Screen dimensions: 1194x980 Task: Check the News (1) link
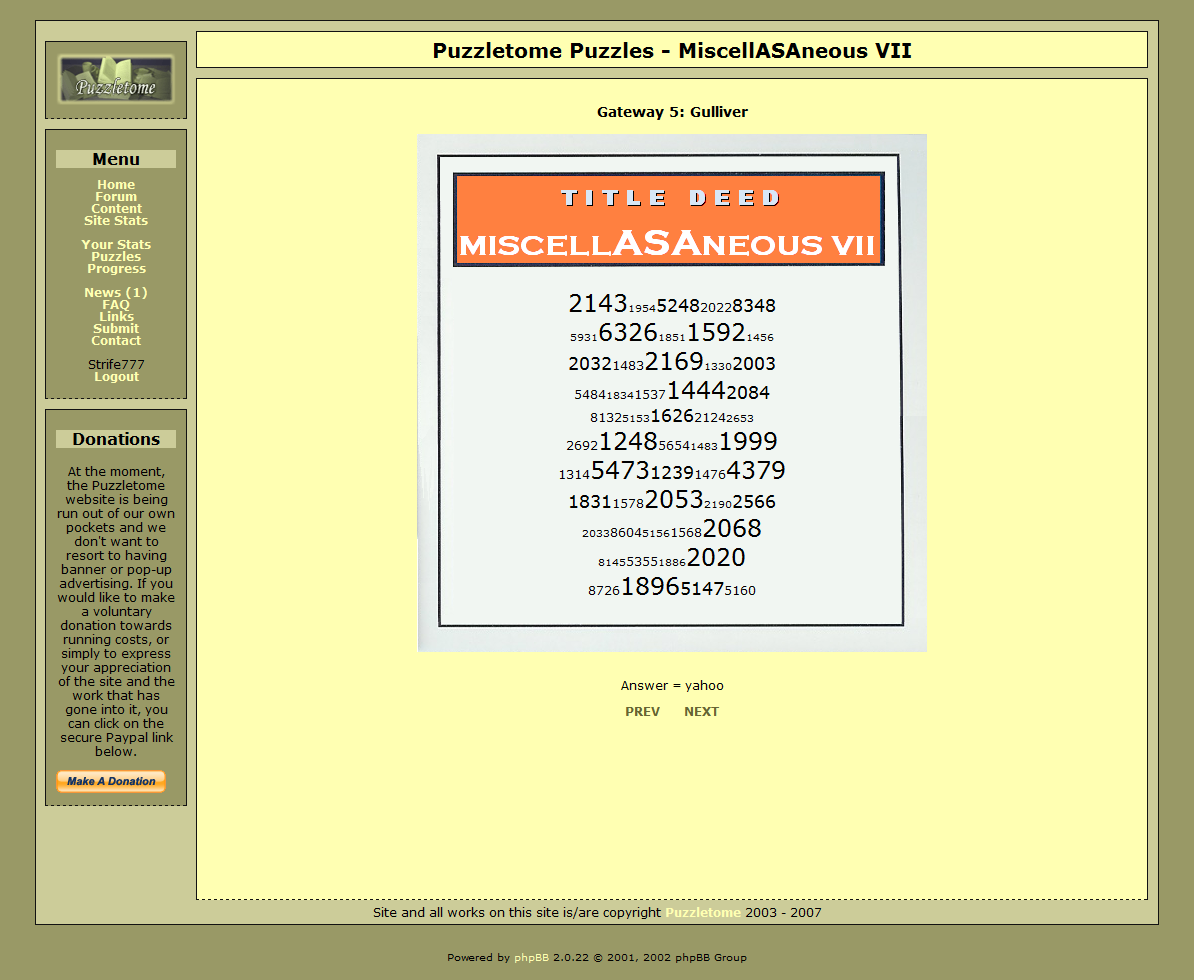116,293
